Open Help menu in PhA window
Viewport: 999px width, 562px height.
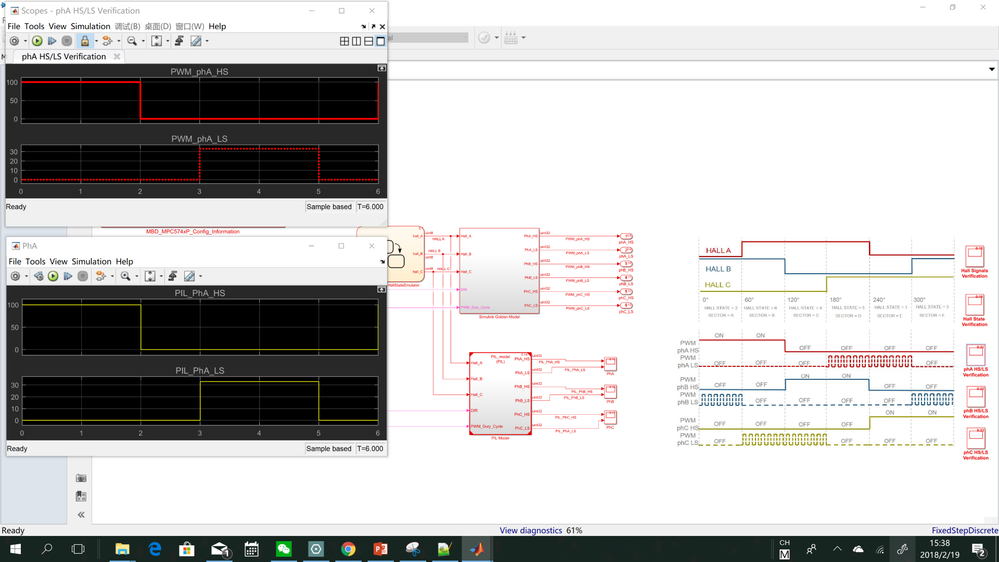[124, 261]
